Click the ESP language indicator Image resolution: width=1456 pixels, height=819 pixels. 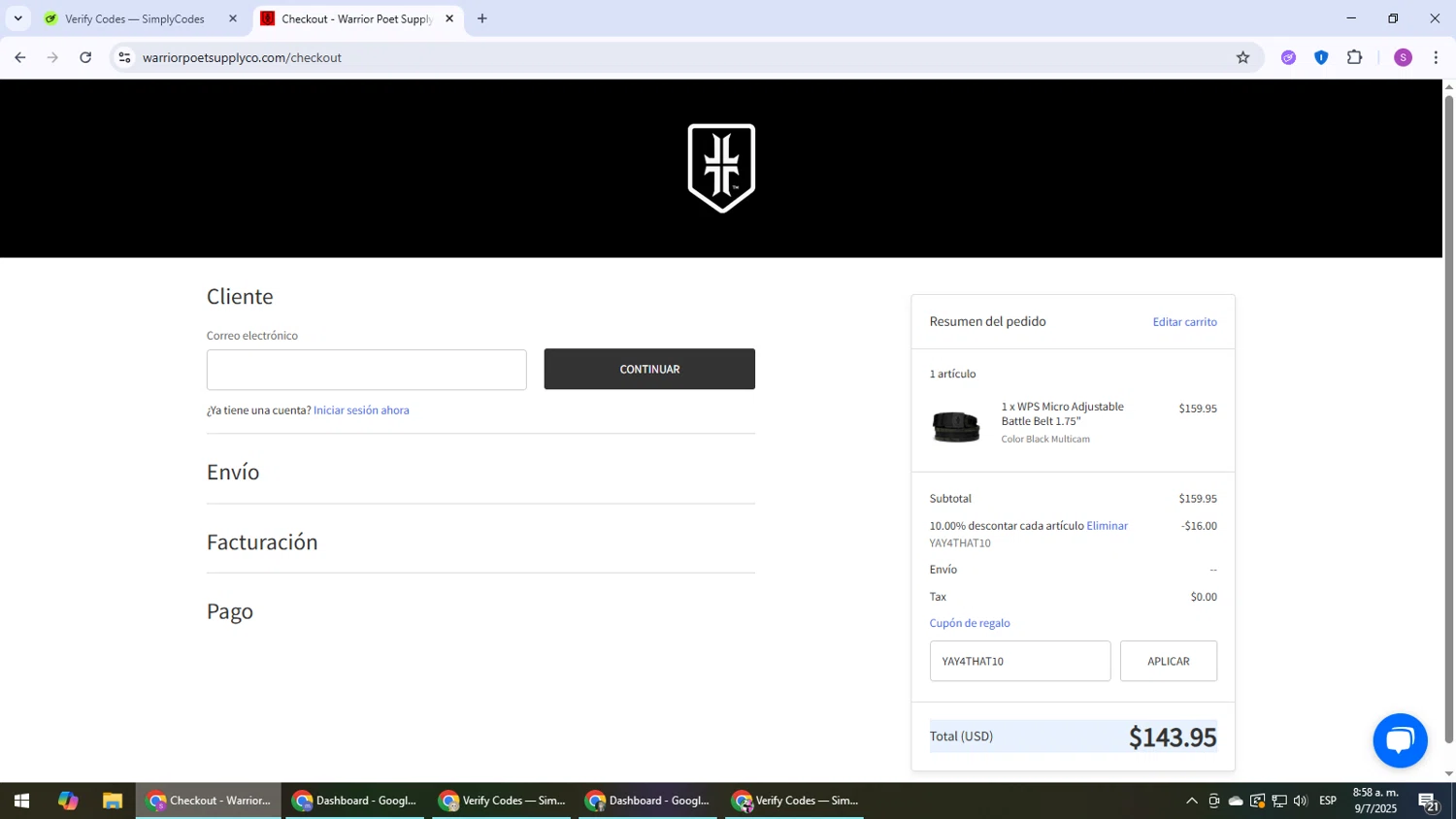click(1328, 801)
